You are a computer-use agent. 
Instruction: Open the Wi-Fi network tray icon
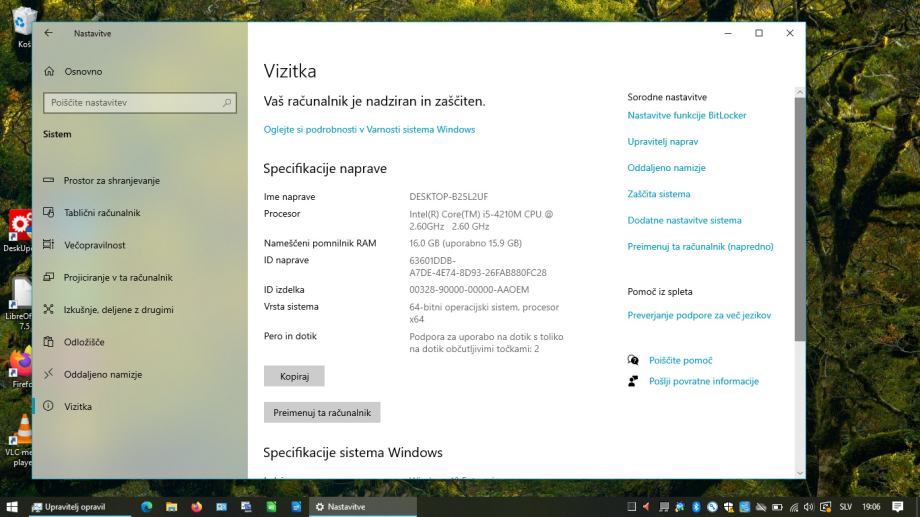794,506
